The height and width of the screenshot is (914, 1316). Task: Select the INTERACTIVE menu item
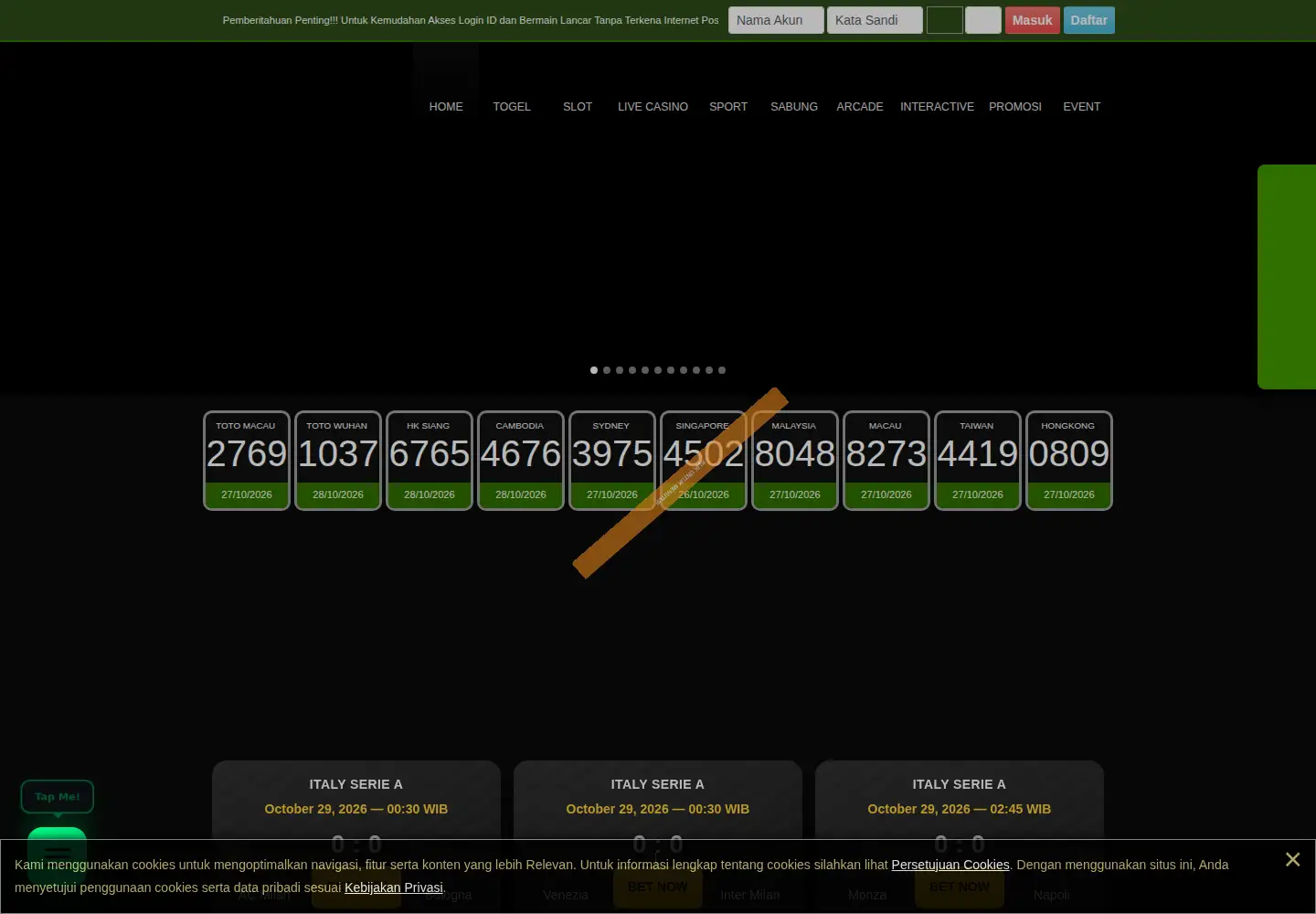(x=937, y=107)
